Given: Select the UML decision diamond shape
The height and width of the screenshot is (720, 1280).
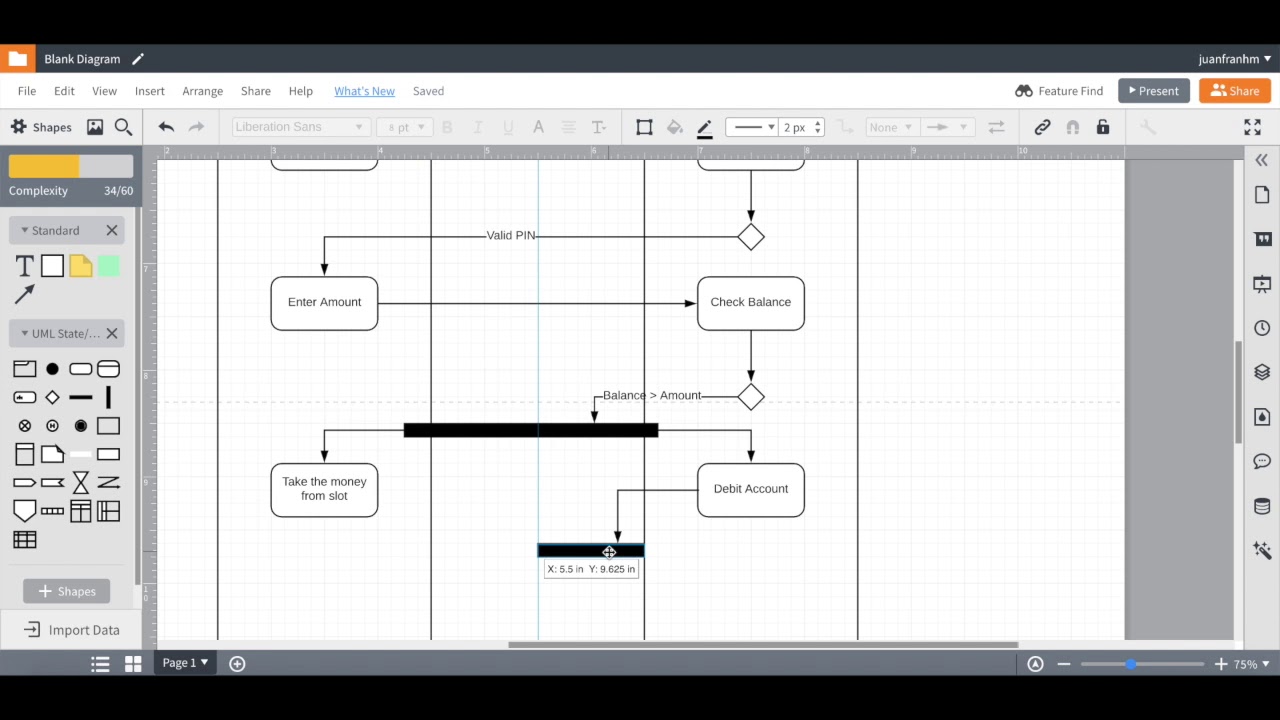Looking at the screenshot, I should pos(52,397).
